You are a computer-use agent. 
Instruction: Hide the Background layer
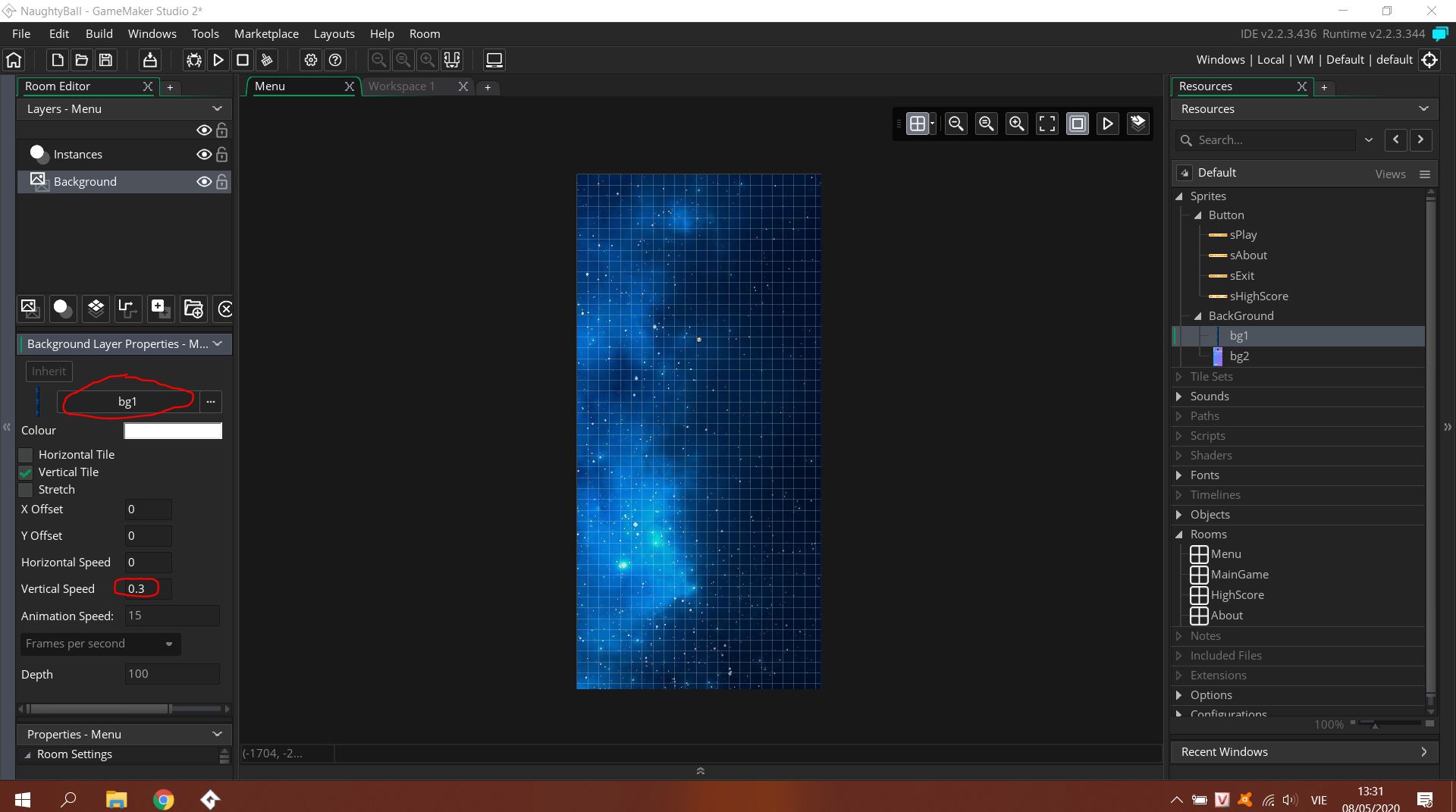[x=204, y=182]
